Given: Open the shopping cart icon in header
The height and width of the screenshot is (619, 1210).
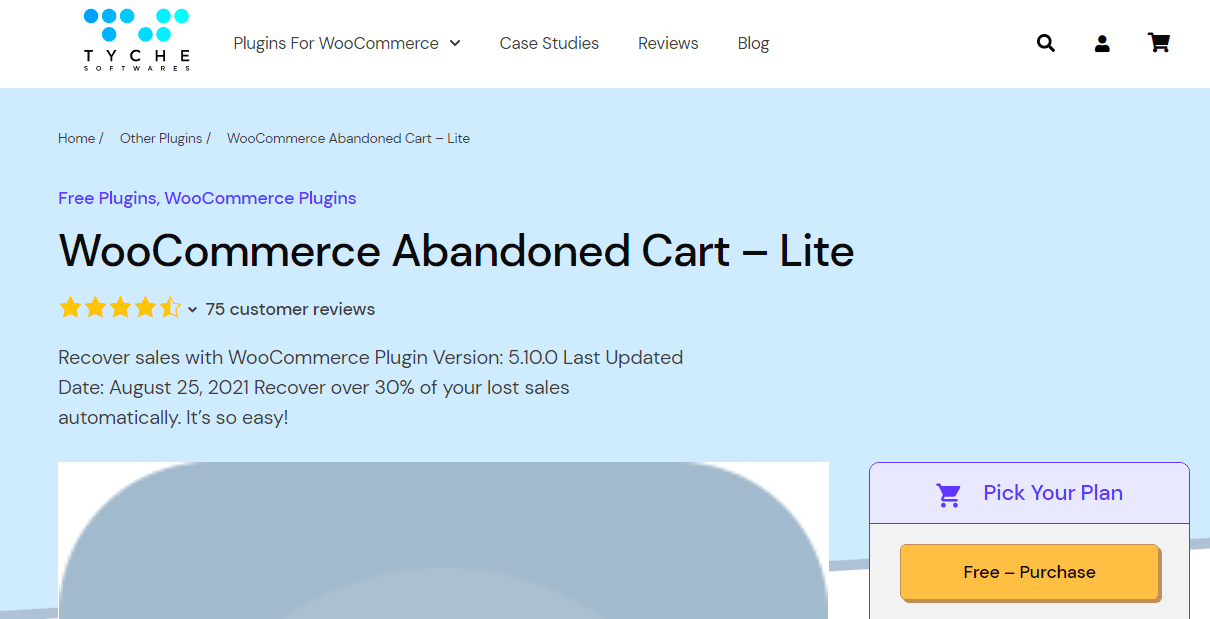Looking at the screenshot, I should [x=1159, y=43].
